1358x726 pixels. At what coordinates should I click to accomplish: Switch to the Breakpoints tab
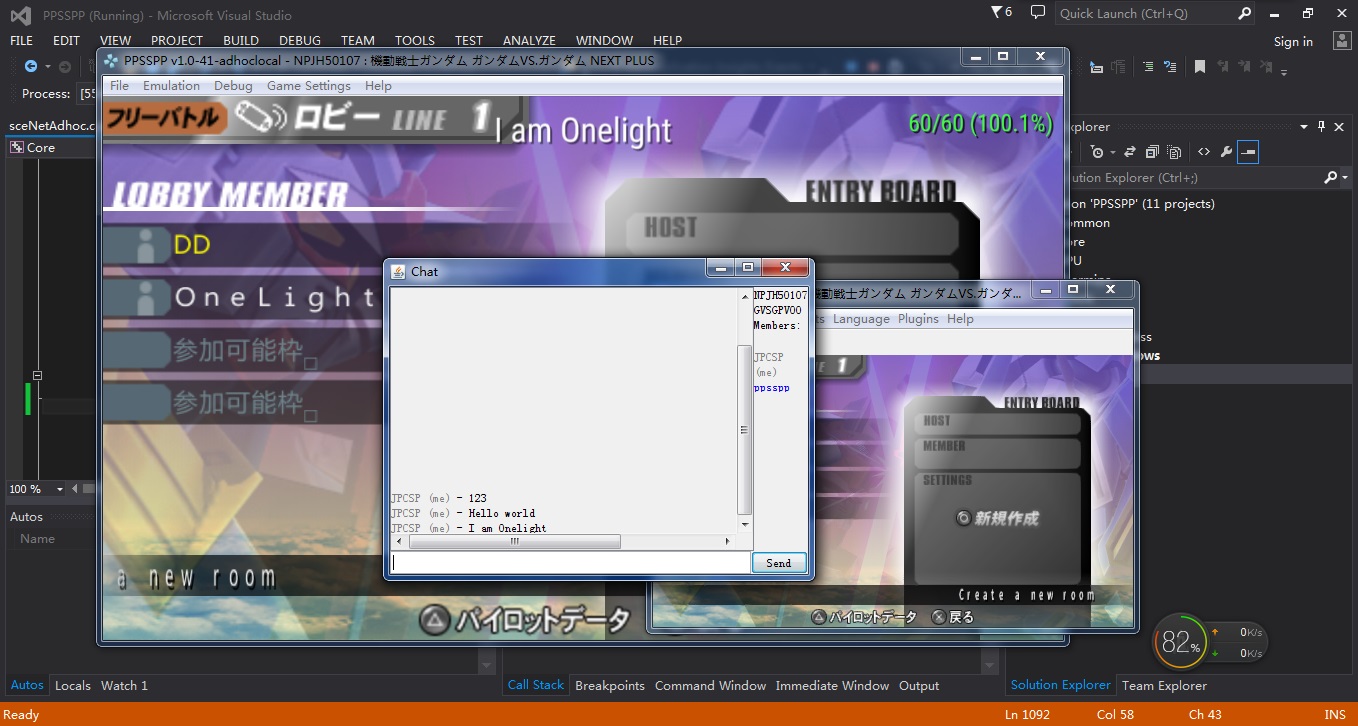(609, 685)
